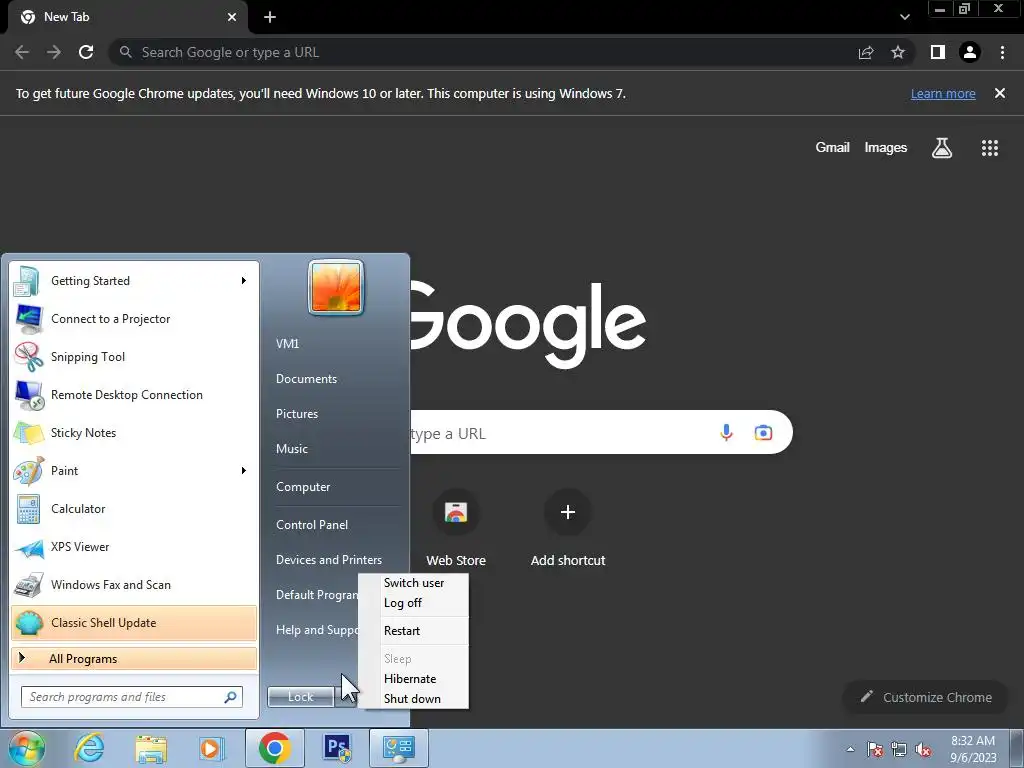1024x768 pixels.
Task: Open the Snipping Tool
Action: tap(134, 357)
